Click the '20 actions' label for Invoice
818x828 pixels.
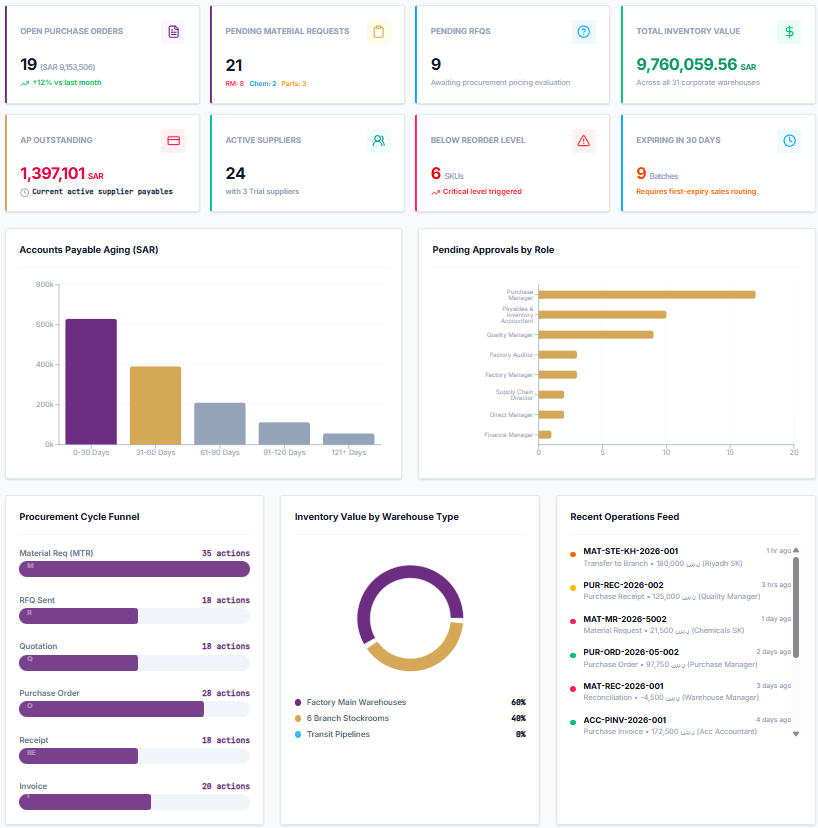(226, 786)
